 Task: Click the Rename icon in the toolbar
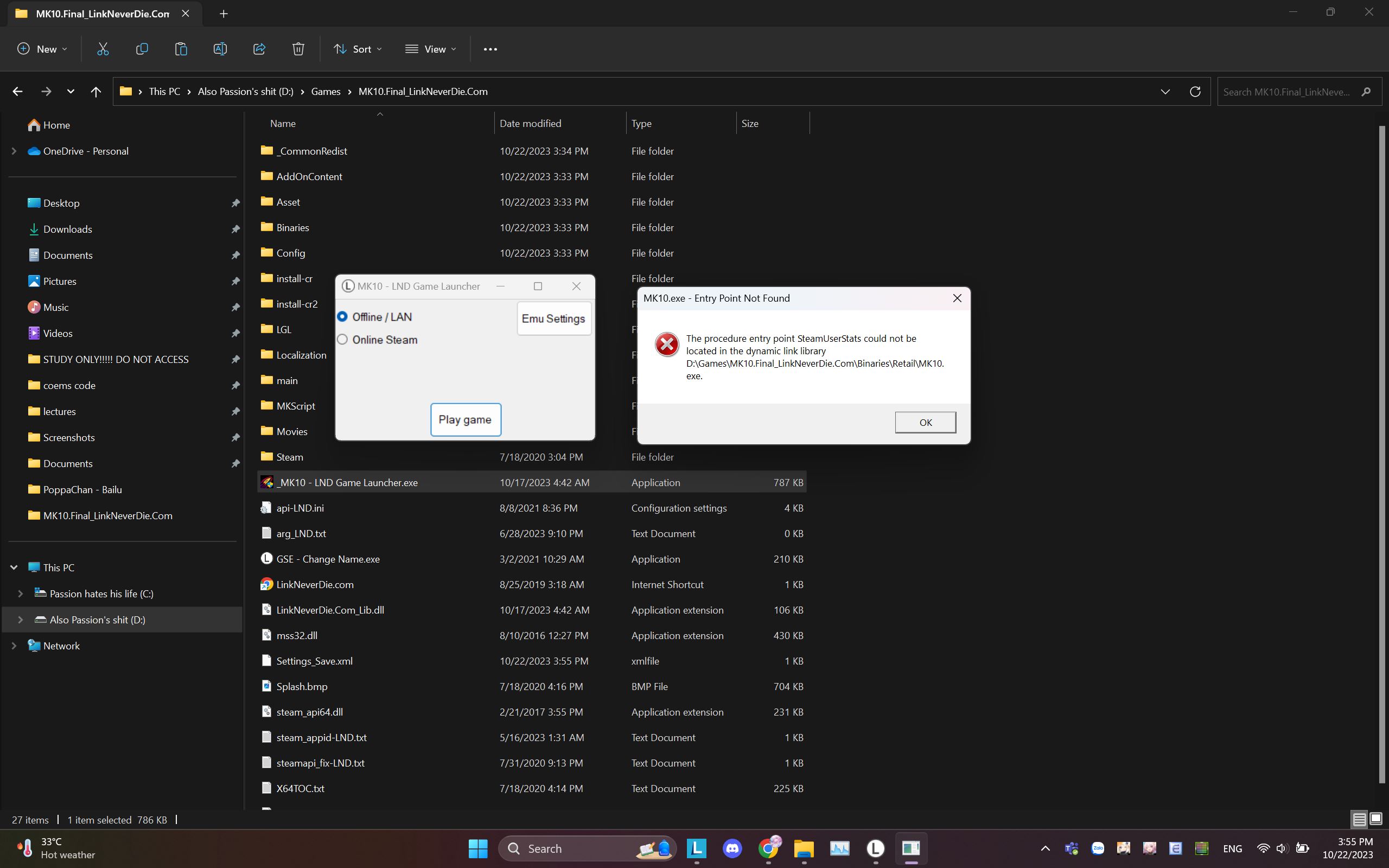click(x=220, y=49)
